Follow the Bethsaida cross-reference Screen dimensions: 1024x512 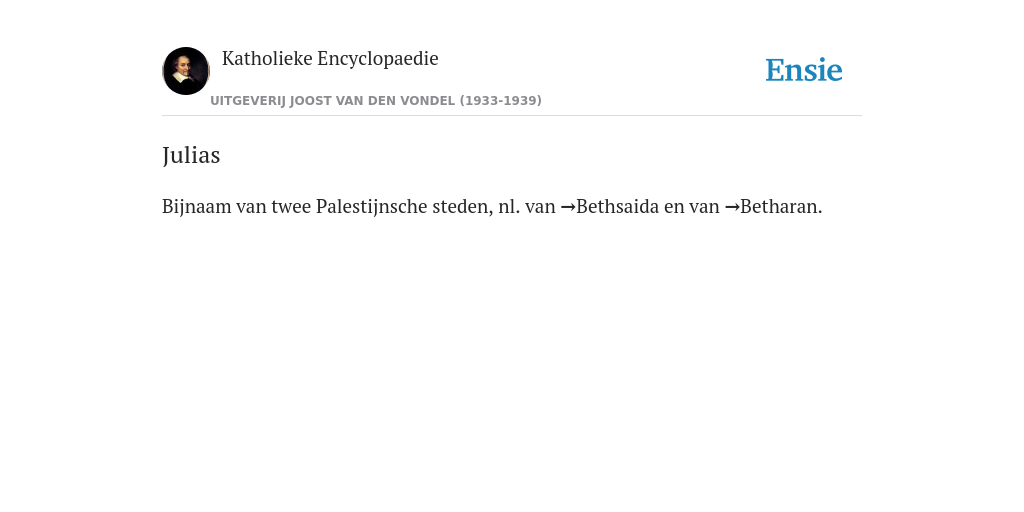[x=617, y=206]
